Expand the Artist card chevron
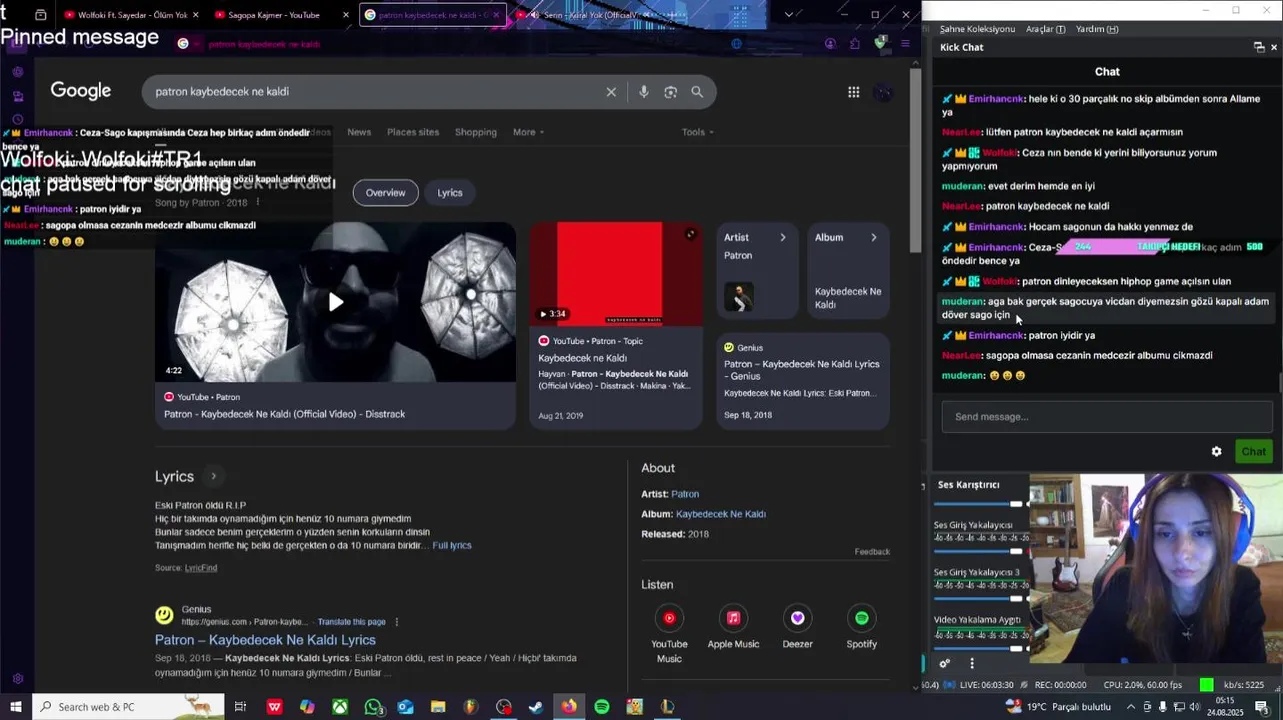 (x=782, y=238)
